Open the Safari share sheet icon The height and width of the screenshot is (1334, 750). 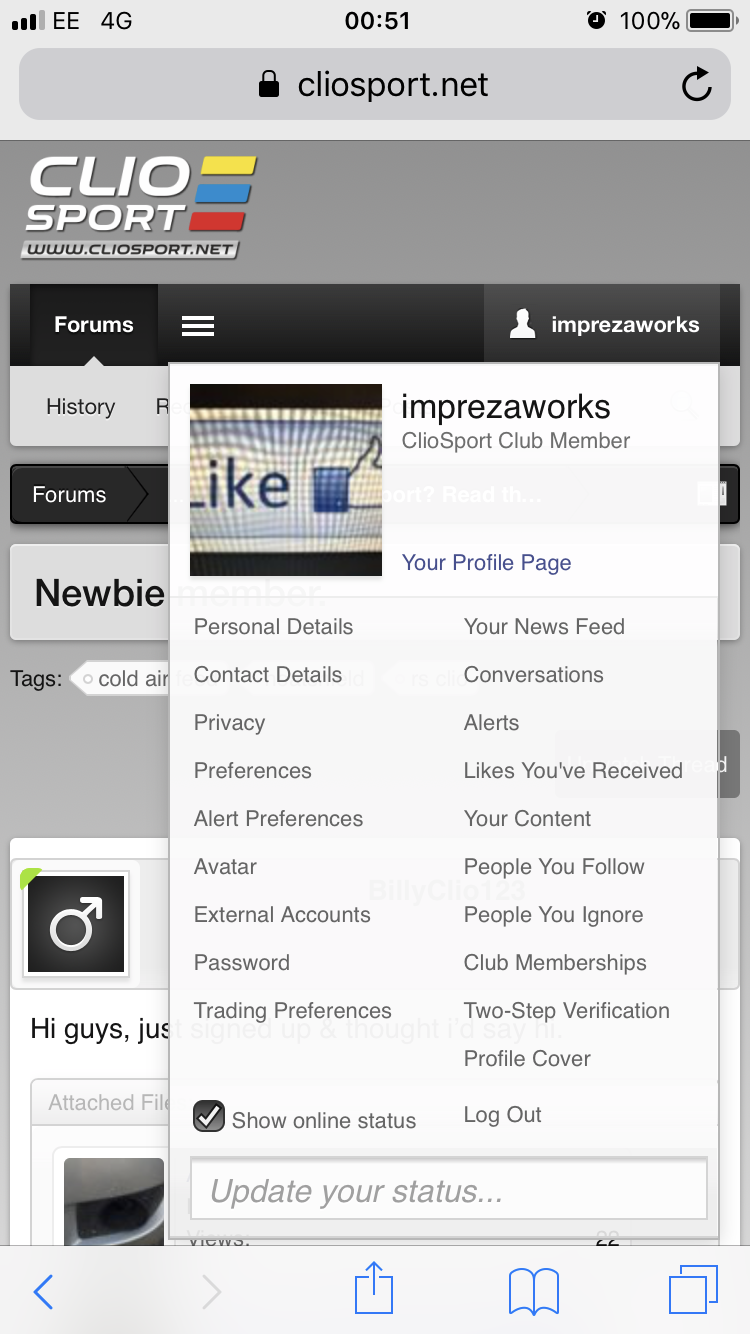[374, 1290]
